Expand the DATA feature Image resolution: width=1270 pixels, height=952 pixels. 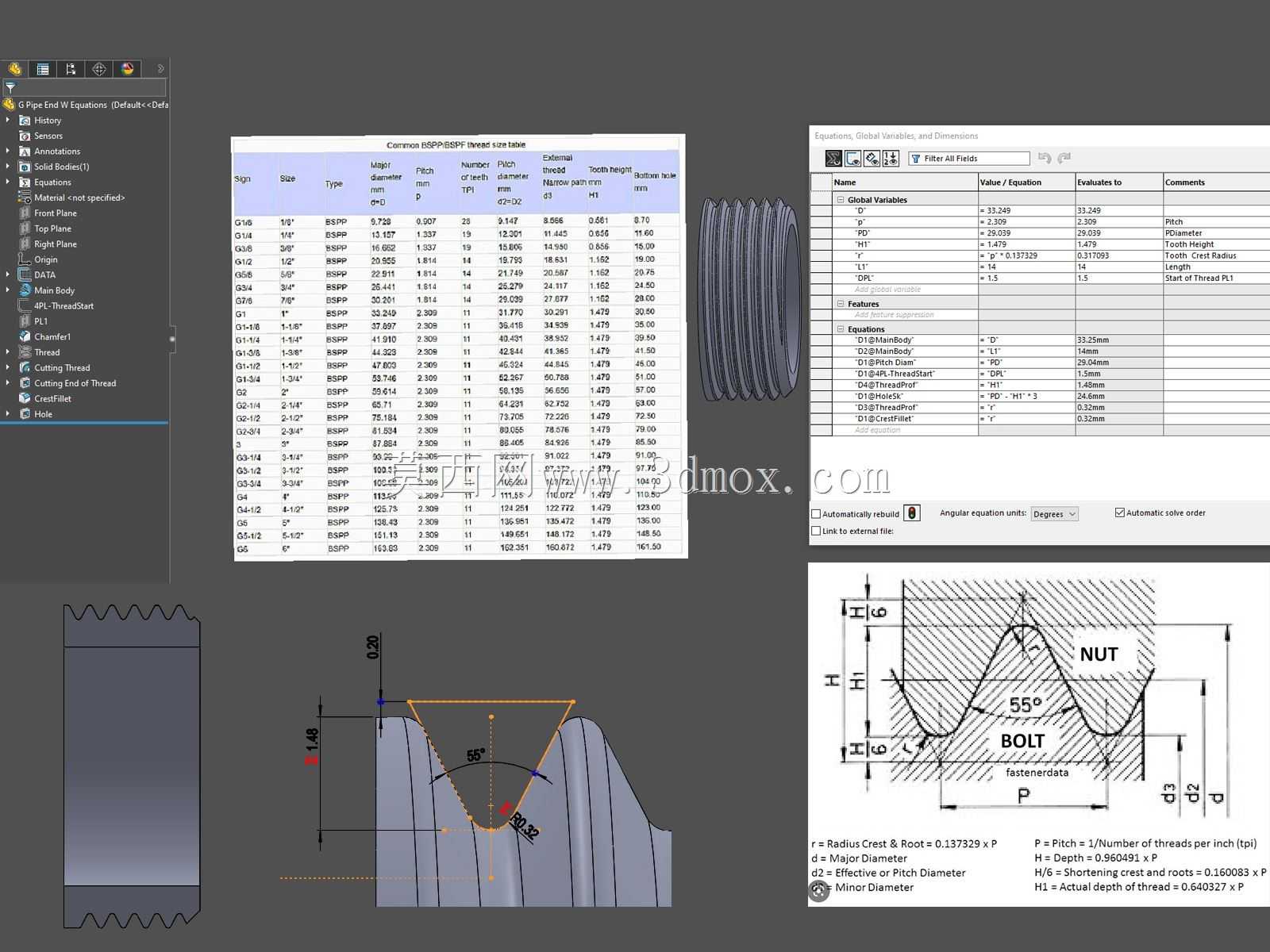click(8, 274)
